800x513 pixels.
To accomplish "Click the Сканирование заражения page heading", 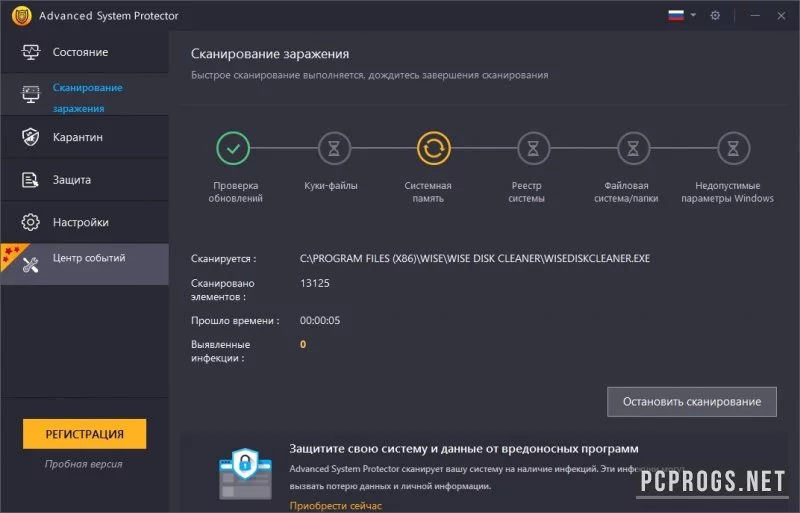I will (270, 54).
